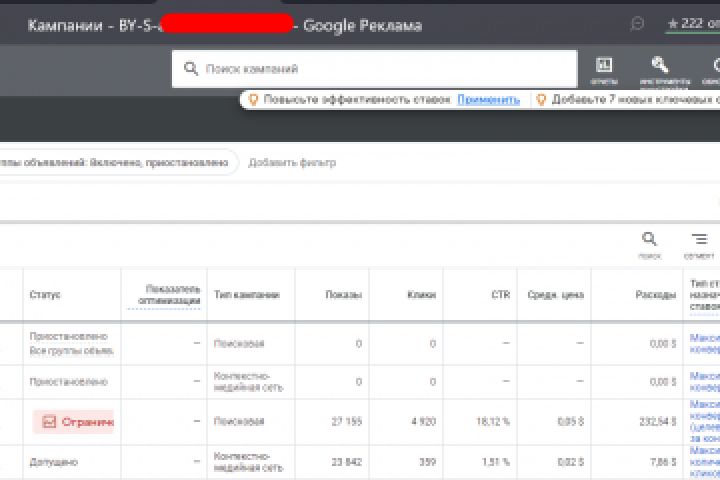Click the Bid strategy type column header

[705, 294]
